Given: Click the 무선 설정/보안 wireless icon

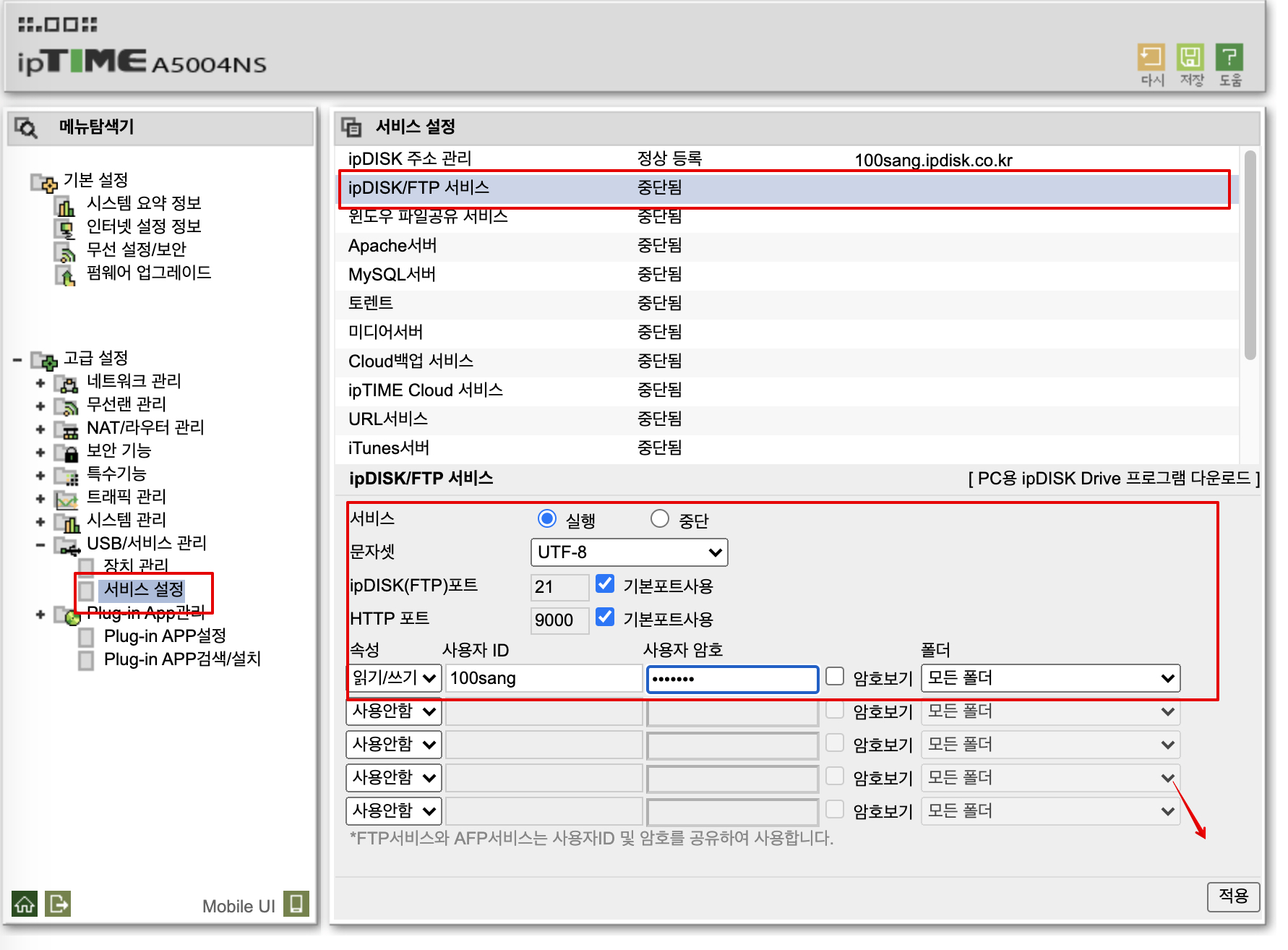Looking at the screenshot, I should [66, 252].
